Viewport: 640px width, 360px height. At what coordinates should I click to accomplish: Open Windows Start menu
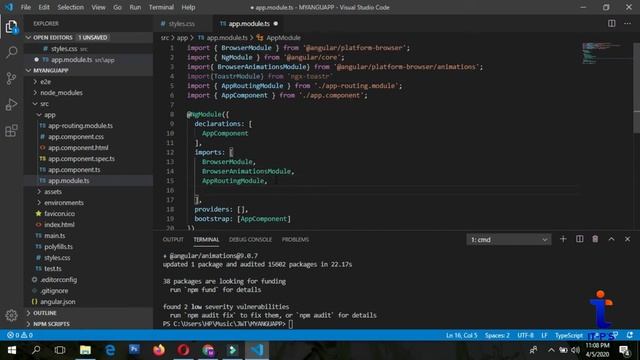(12, 350)
